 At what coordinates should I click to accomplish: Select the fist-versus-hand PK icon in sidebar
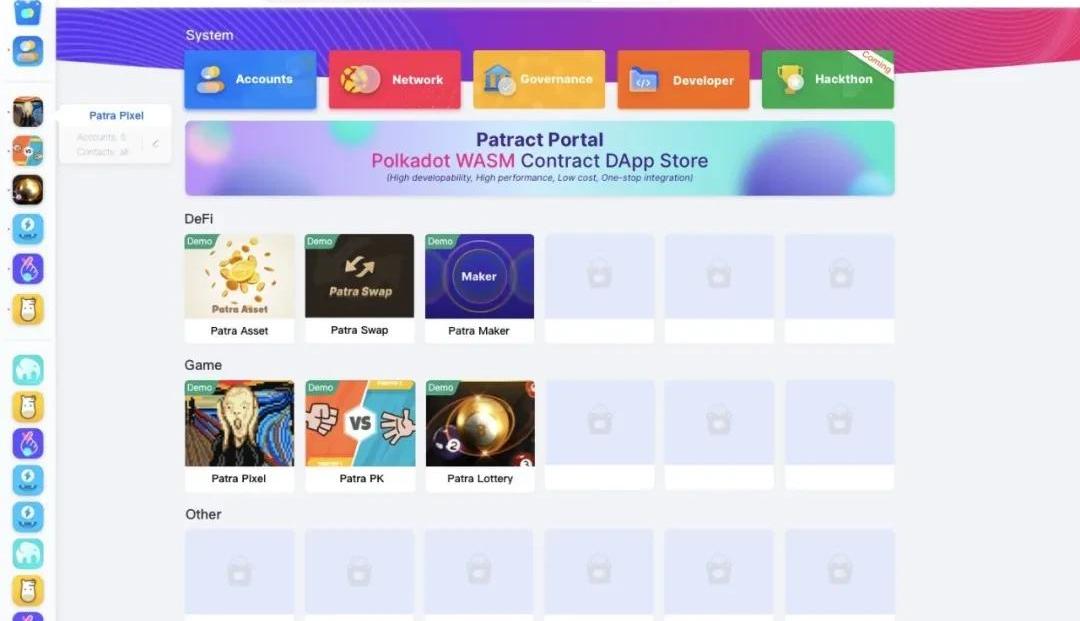click(x=28, y=151)
